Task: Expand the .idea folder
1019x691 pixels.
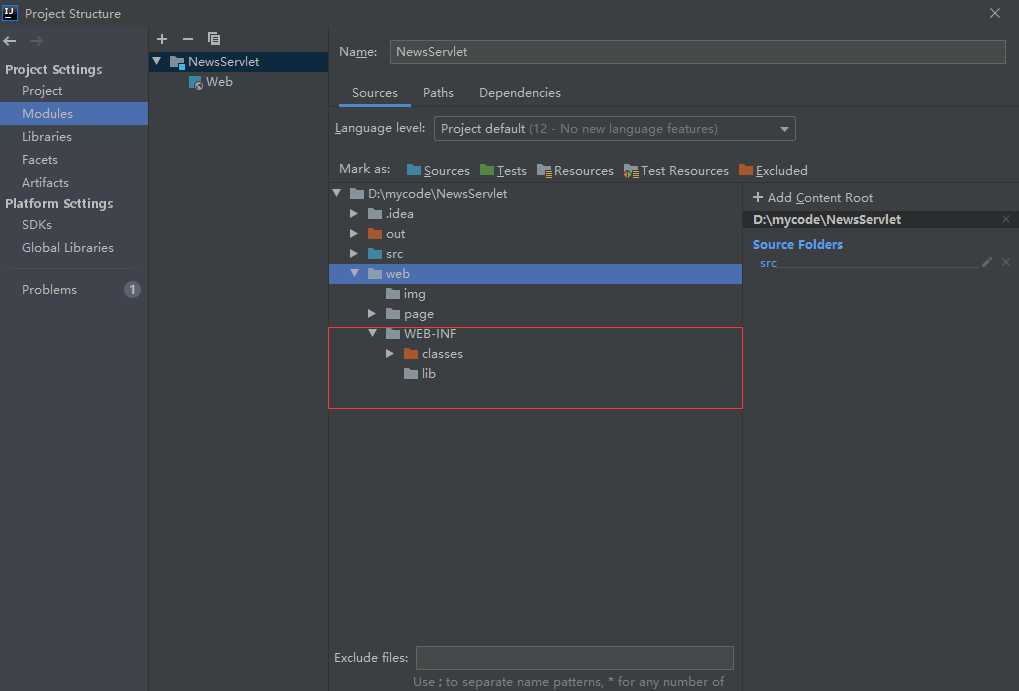Action: click(354, 213)
